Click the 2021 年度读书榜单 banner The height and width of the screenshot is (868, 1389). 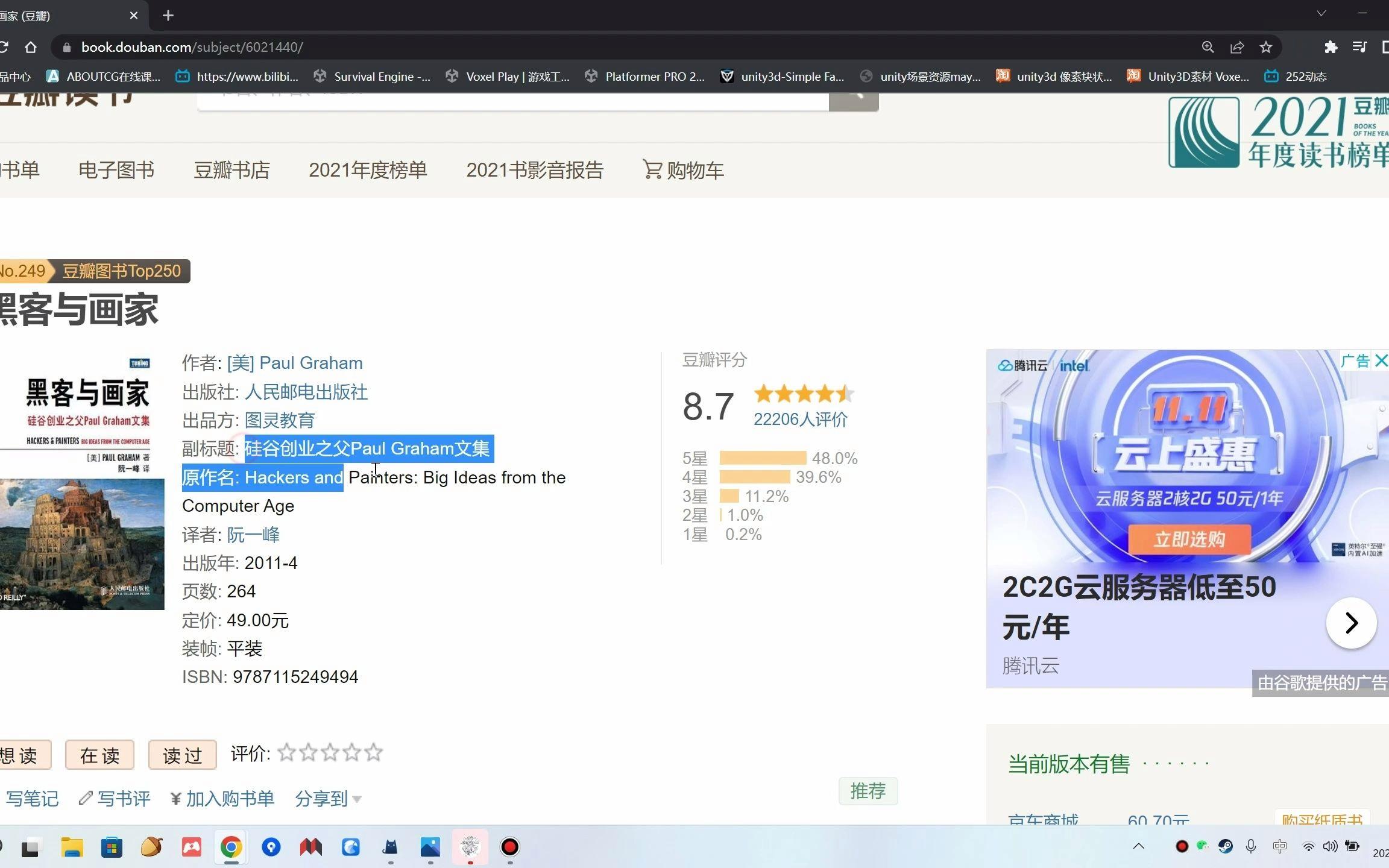(x=1278, y=133)
